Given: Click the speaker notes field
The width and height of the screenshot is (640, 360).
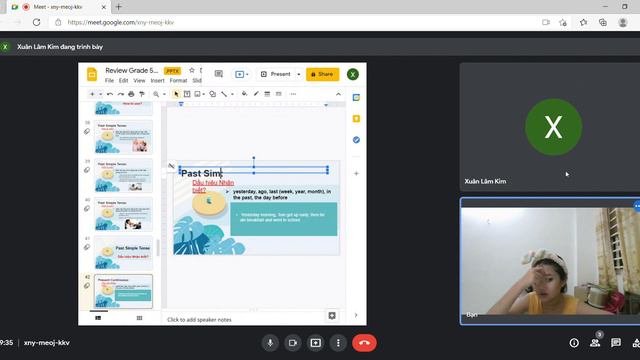Looking at the screenshot, I should pos(245,320).
